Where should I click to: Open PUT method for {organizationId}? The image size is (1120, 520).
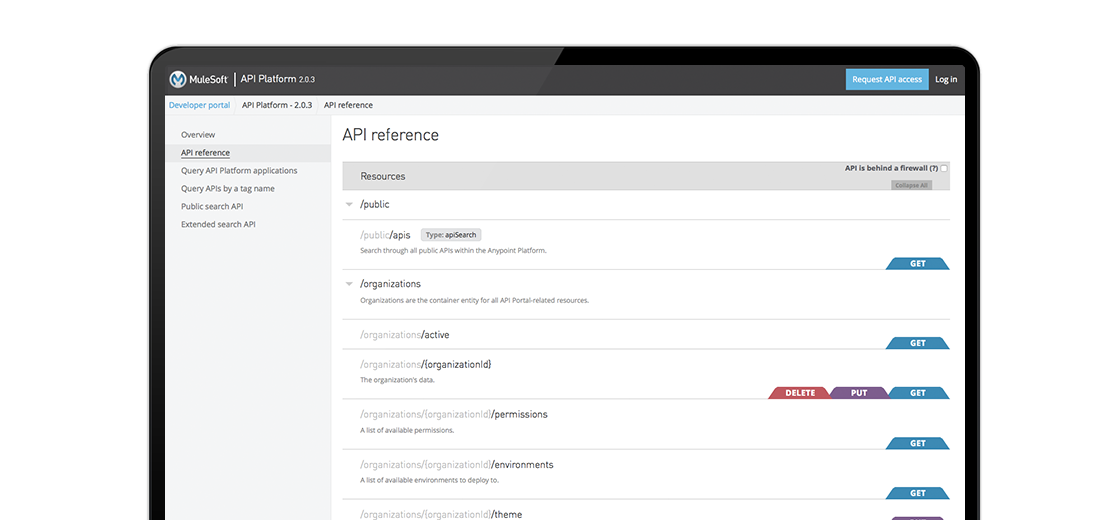tap(859, 393)
